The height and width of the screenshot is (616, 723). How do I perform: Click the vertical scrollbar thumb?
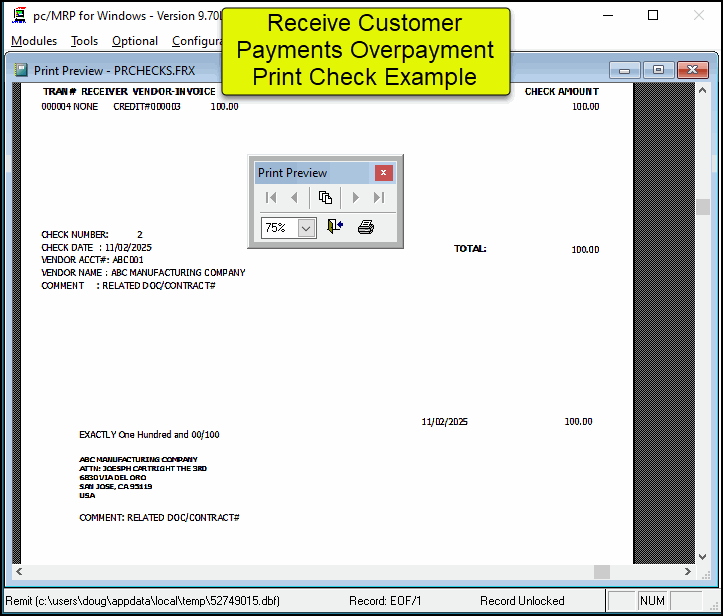tap(703, 207)
